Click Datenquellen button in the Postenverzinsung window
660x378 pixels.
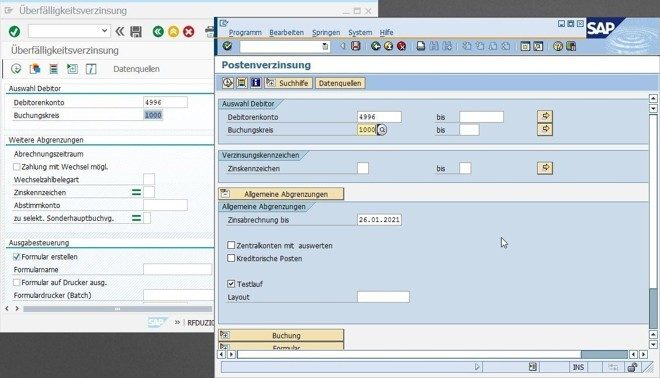[x=340, y=83]
